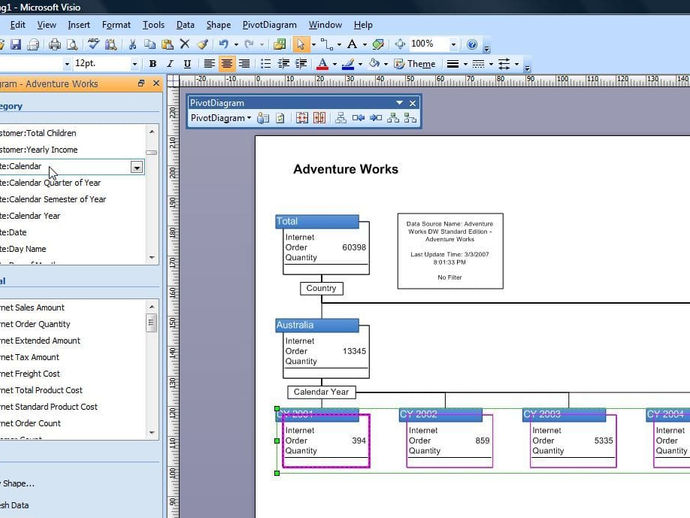Viewport: 690px width, 518px height.
Task: Open the Shape menu
Action: pyautogui.click(x=219, y=25)
